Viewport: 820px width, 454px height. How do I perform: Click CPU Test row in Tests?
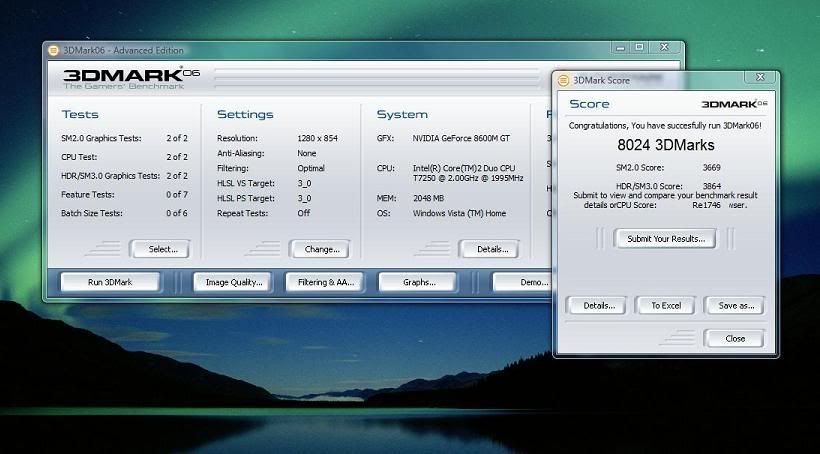[124, 157]
